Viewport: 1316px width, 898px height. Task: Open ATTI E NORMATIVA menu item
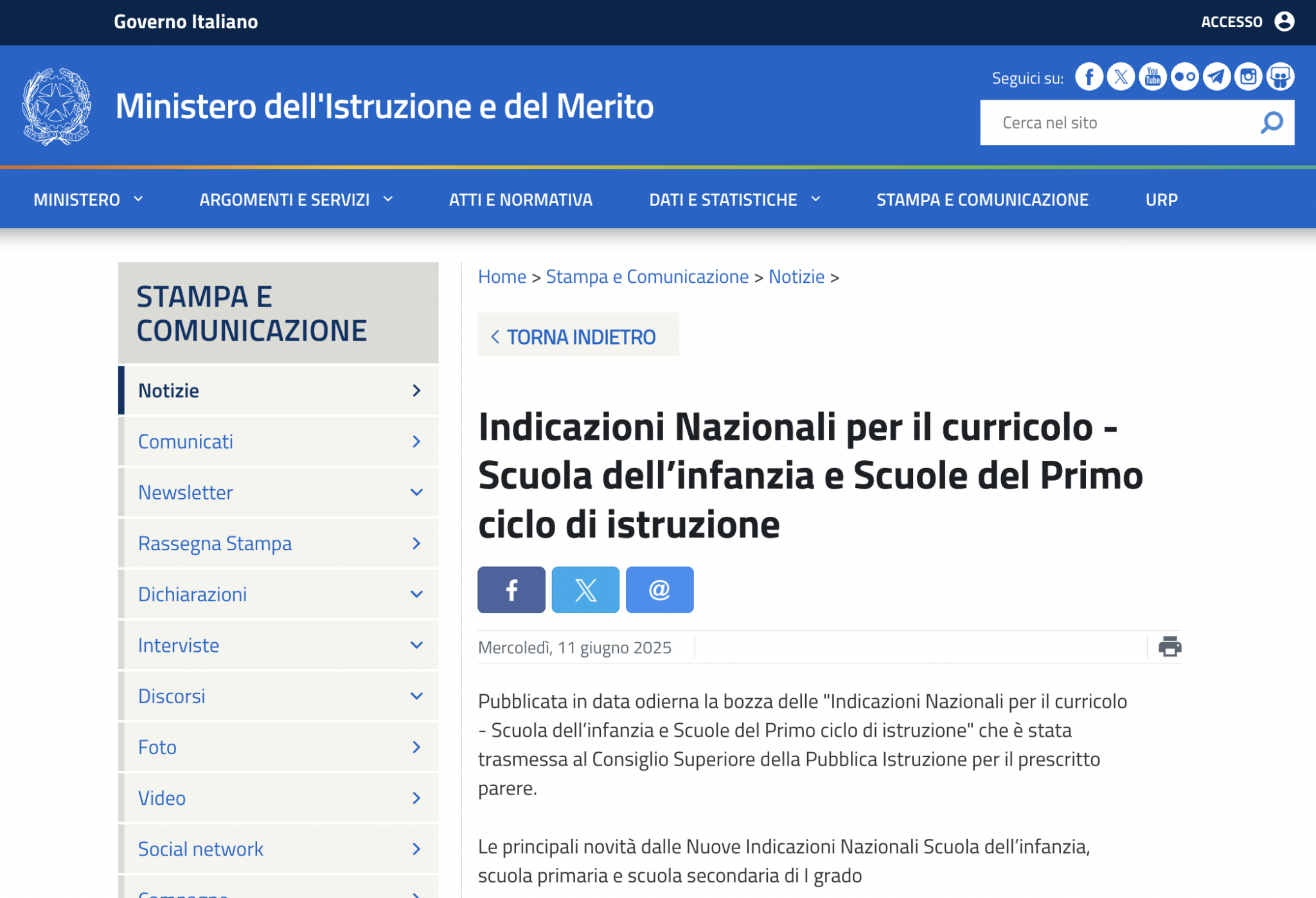point(520,200)
